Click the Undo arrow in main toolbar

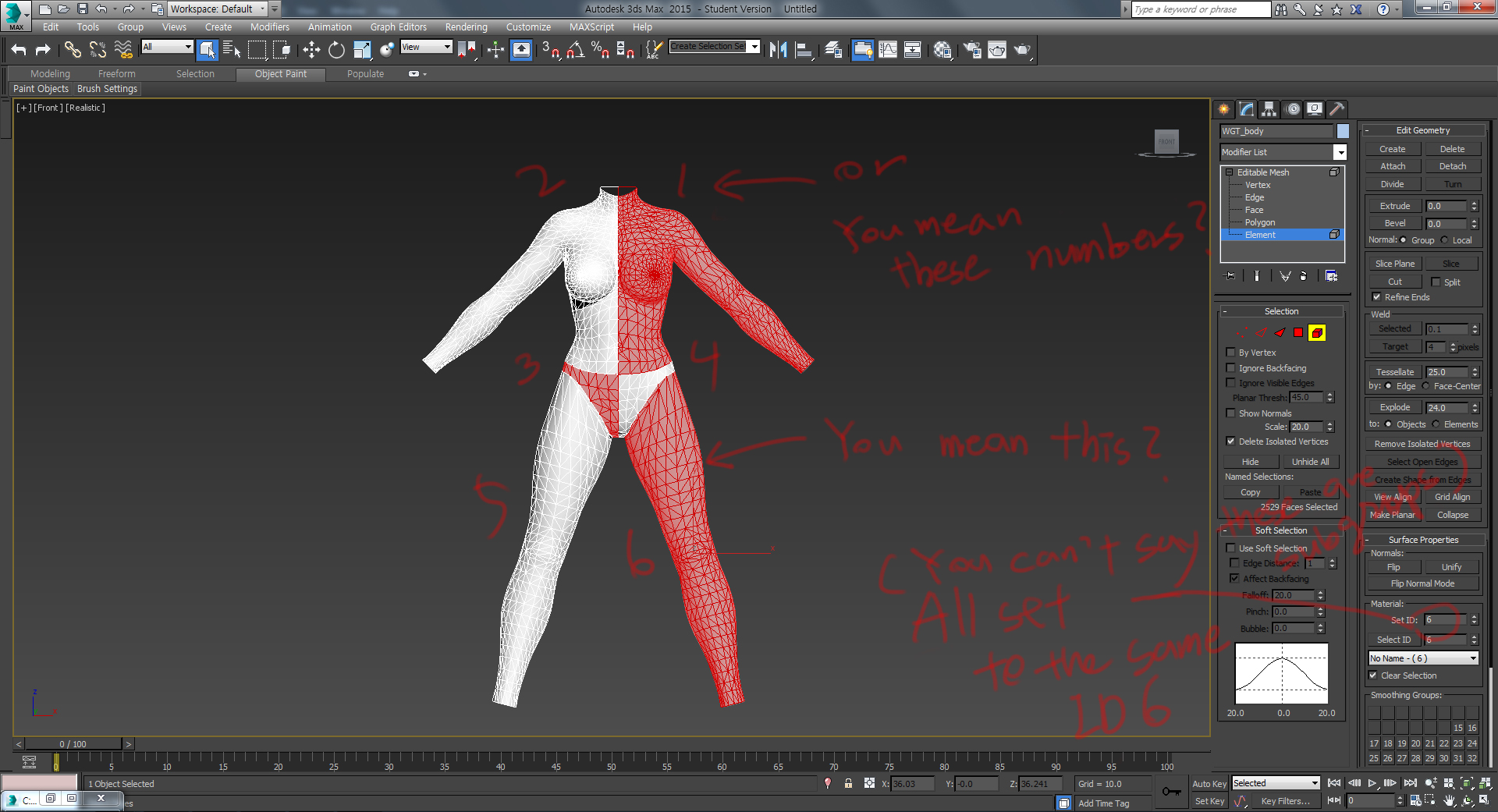coord(19,50)
